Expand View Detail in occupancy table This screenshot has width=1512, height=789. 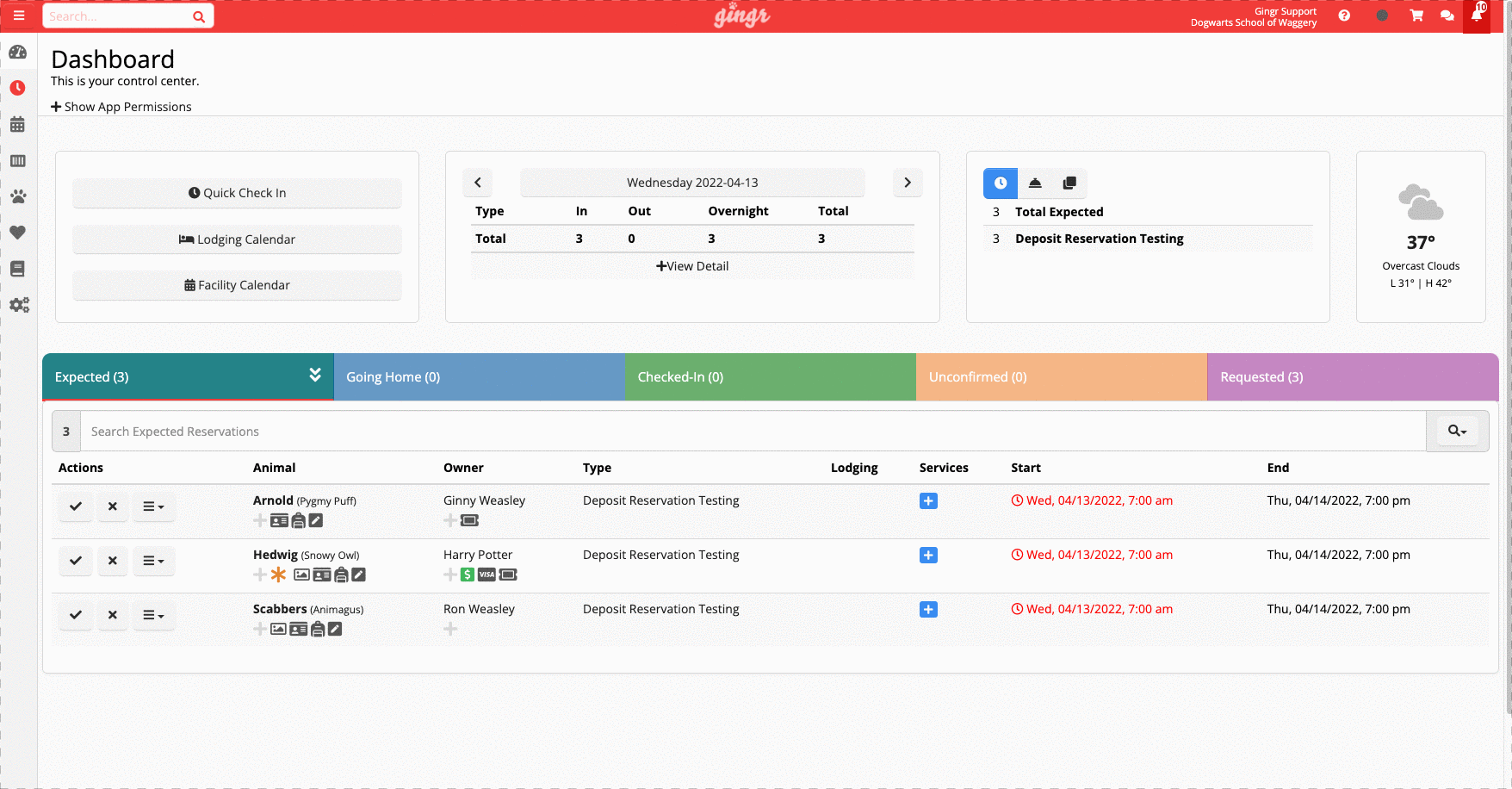tap(692, 266)
